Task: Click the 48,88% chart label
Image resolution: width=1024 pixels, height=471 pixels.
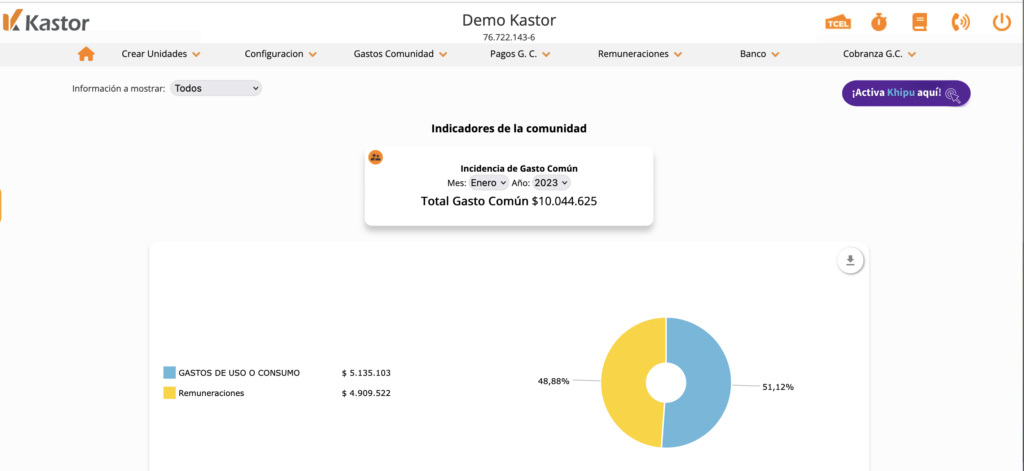Action: point(553,381)
